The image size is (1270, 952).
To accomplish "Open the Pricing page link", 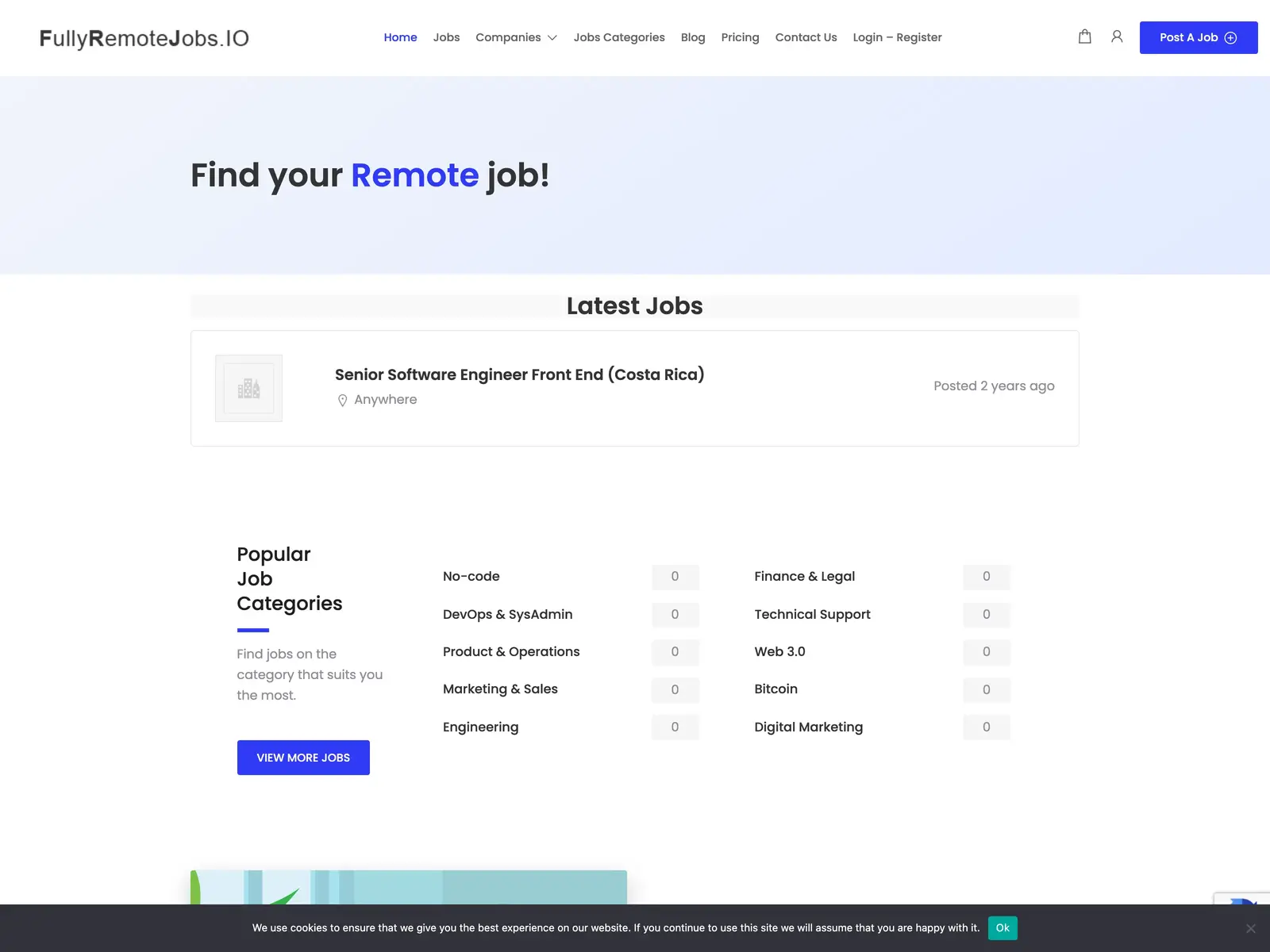I will pos(740,37).
